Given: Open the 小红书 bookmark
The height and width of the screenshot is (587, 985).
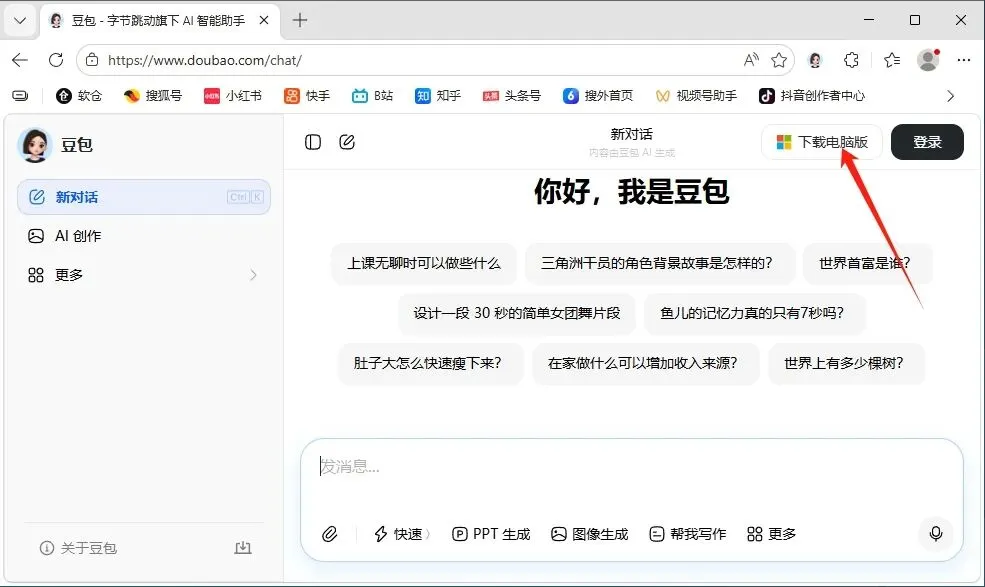Looking at the screenshot, I should (x=233, y=96).
